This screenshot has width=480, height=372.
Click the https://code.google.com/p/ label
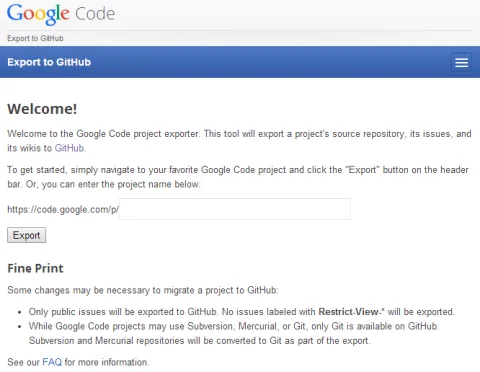[x=63, y=210]
